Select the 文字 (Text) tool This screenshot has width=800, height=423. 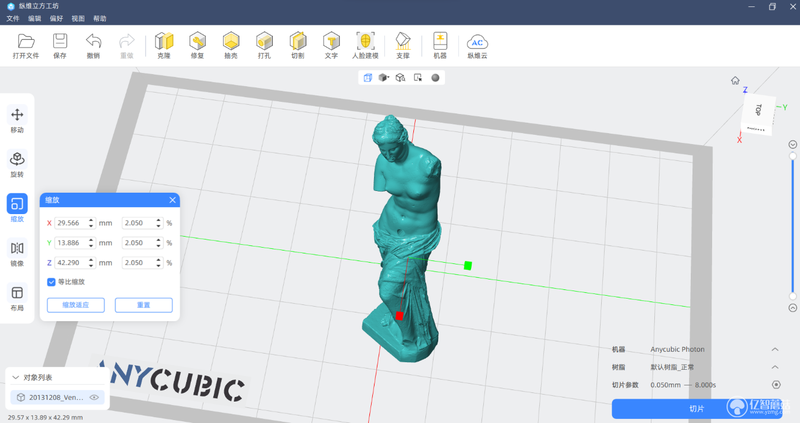pos(331,45)
